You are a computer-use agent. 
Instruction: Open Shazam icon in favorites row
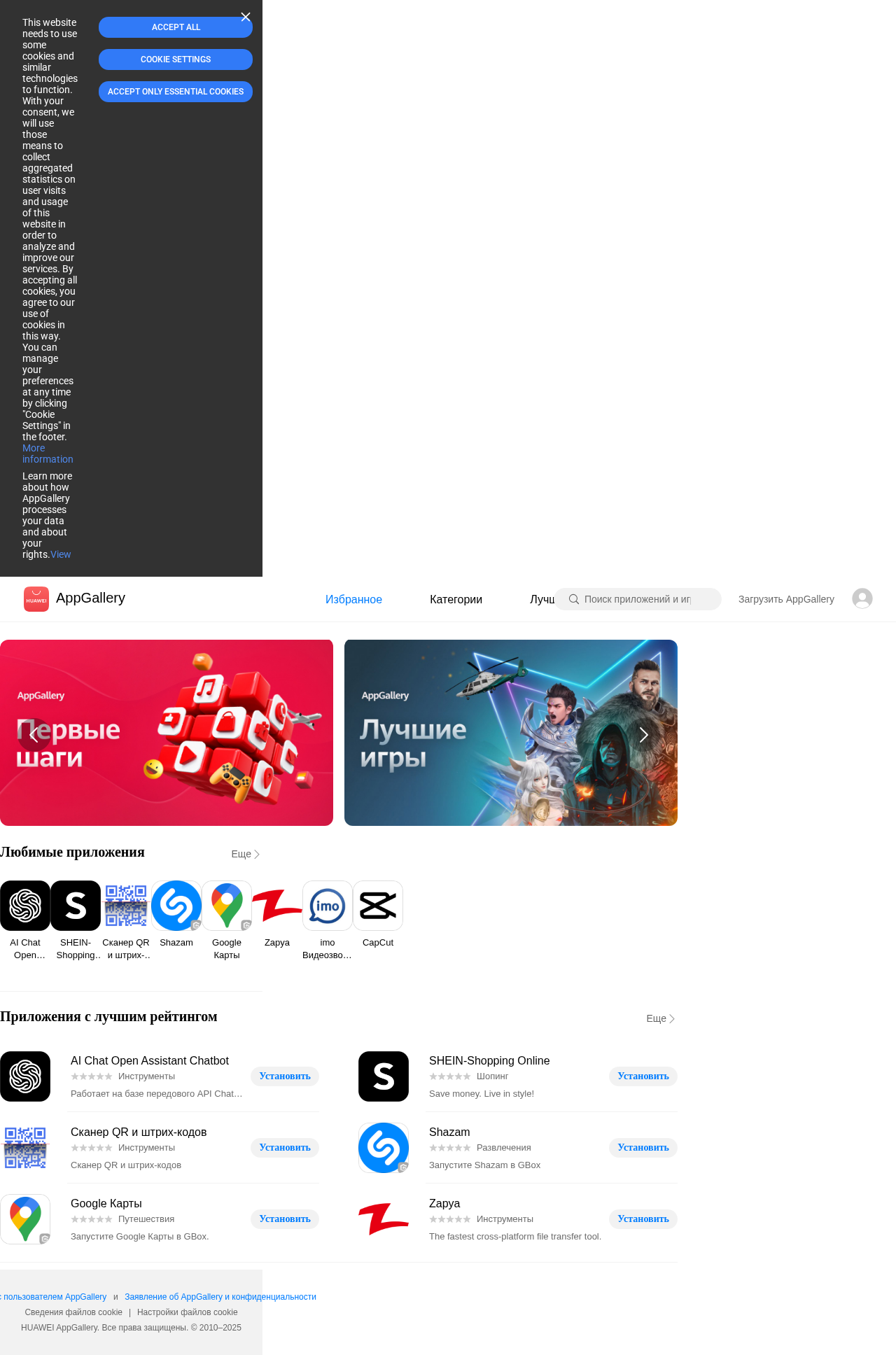[176, 906]
